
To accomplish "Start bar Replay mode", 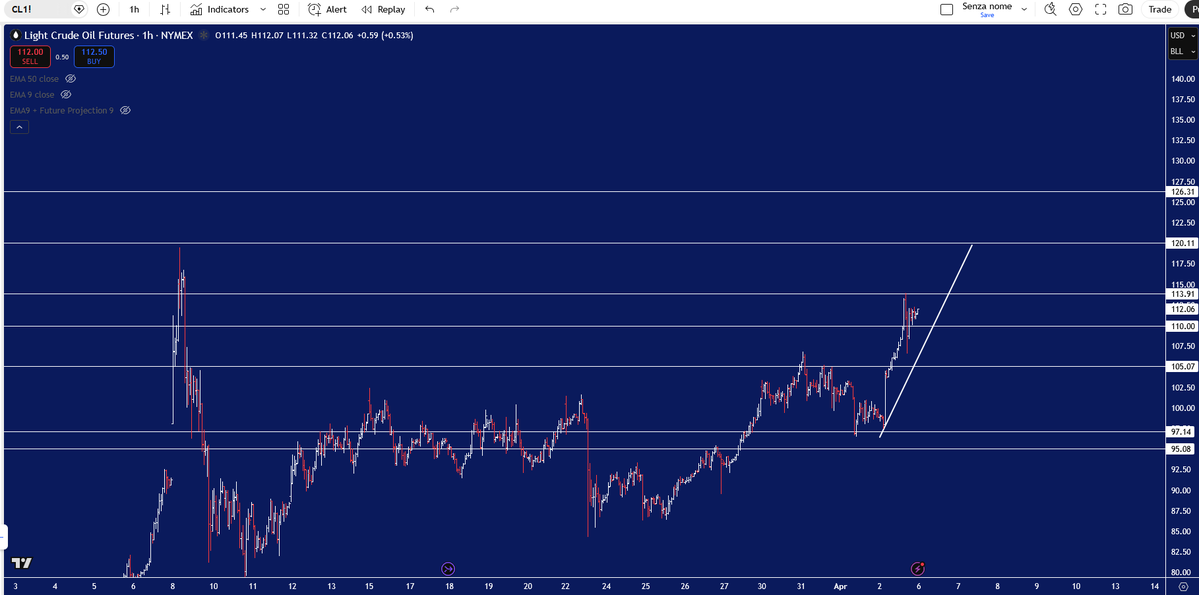I will point(383,9).
